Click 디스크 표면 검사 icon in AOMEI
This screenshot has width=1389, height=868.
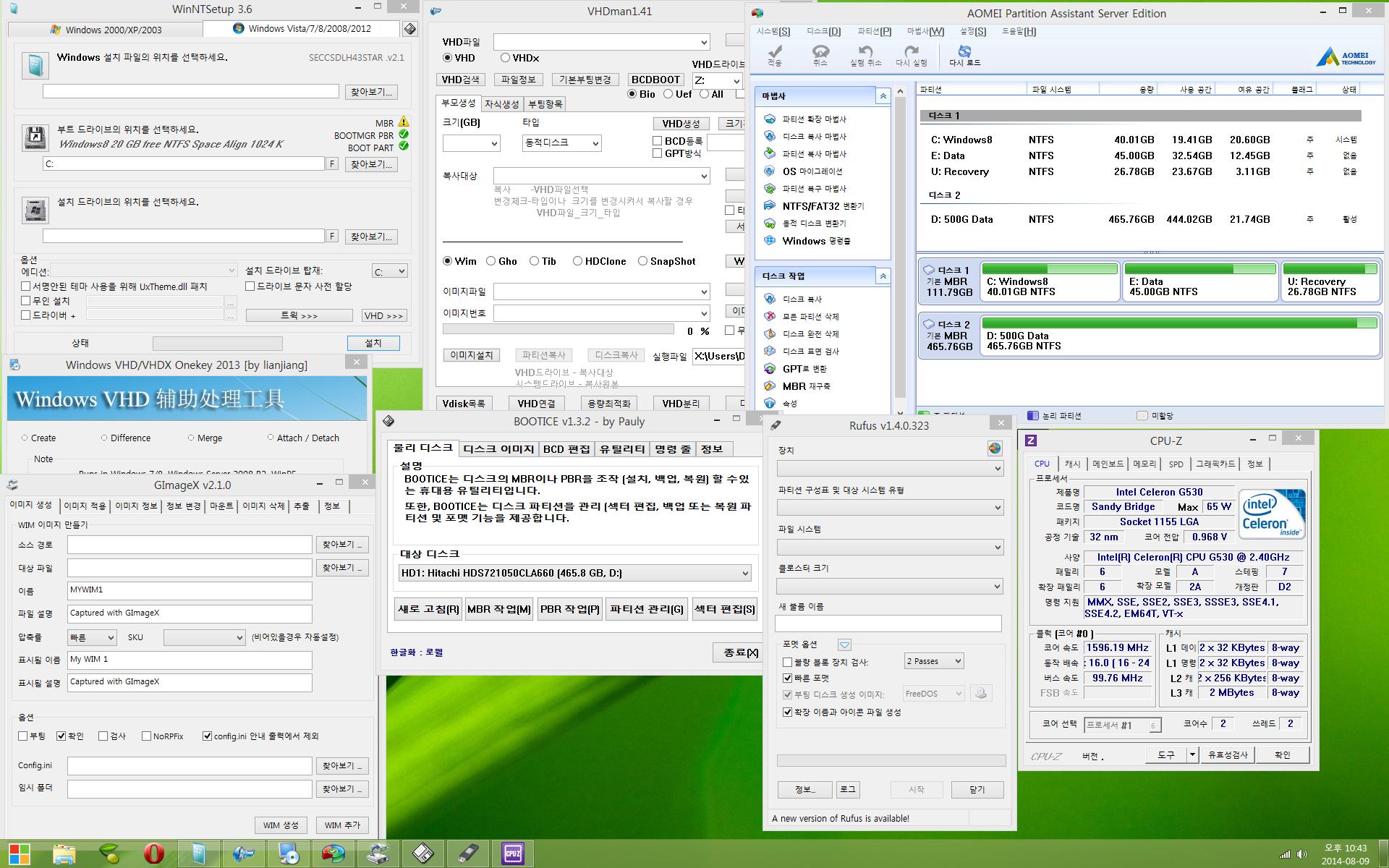pyautogui.click(x=770, y=351)
